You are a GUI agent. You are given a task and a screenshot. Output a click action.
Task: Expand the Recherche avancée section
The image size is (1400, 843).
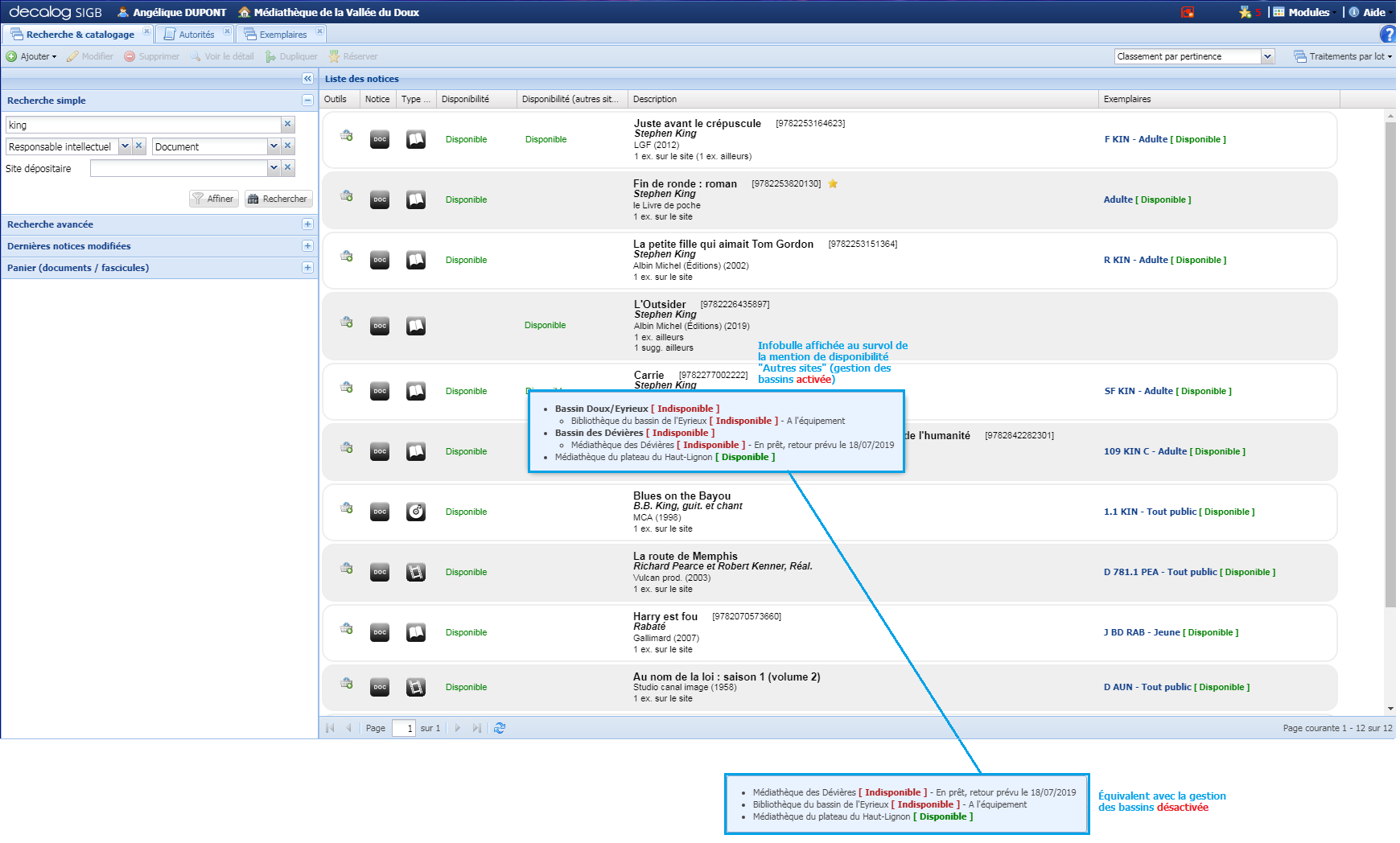(x=307, y=224)
